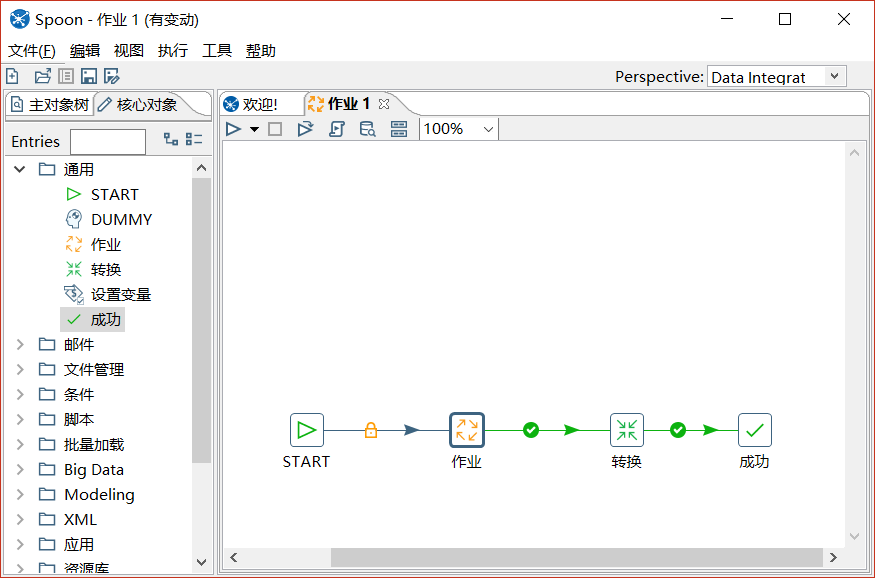Click the collapse all tree icon

[x=194, y=139]
